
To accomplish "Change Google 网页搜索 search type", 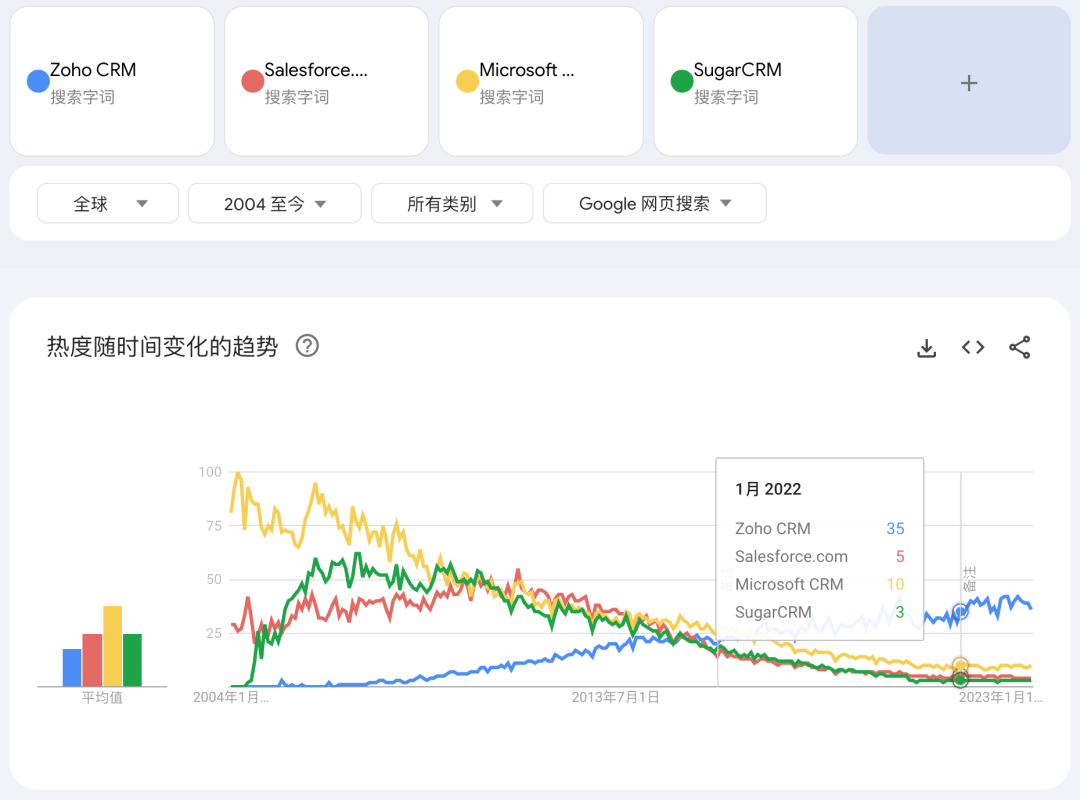I will click(x=655, y=204).
